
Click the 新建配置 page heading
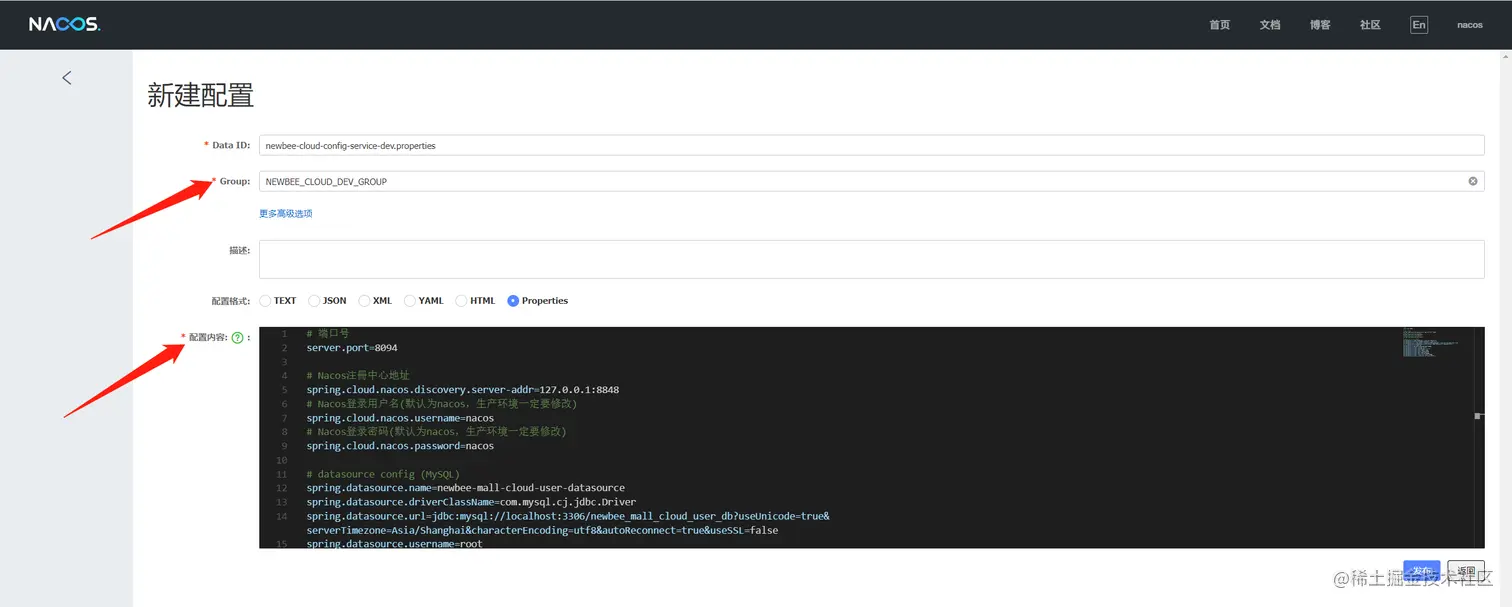(201, 96)
